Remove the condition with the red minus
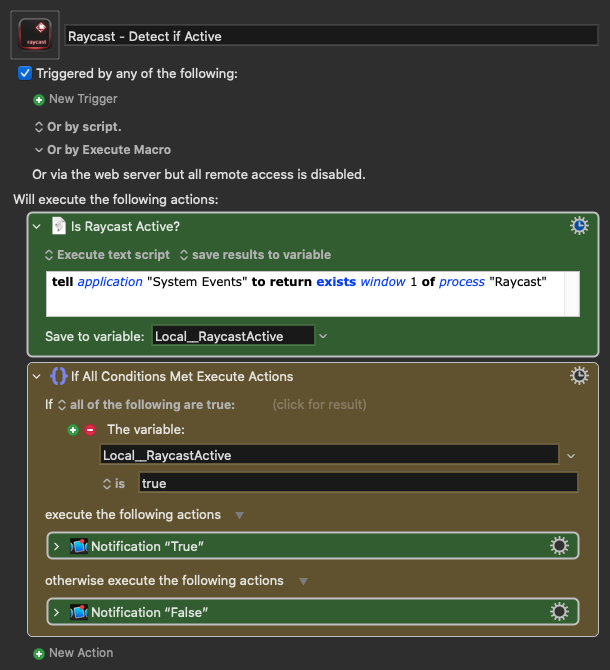610x670 pixels. click(90, 430)
